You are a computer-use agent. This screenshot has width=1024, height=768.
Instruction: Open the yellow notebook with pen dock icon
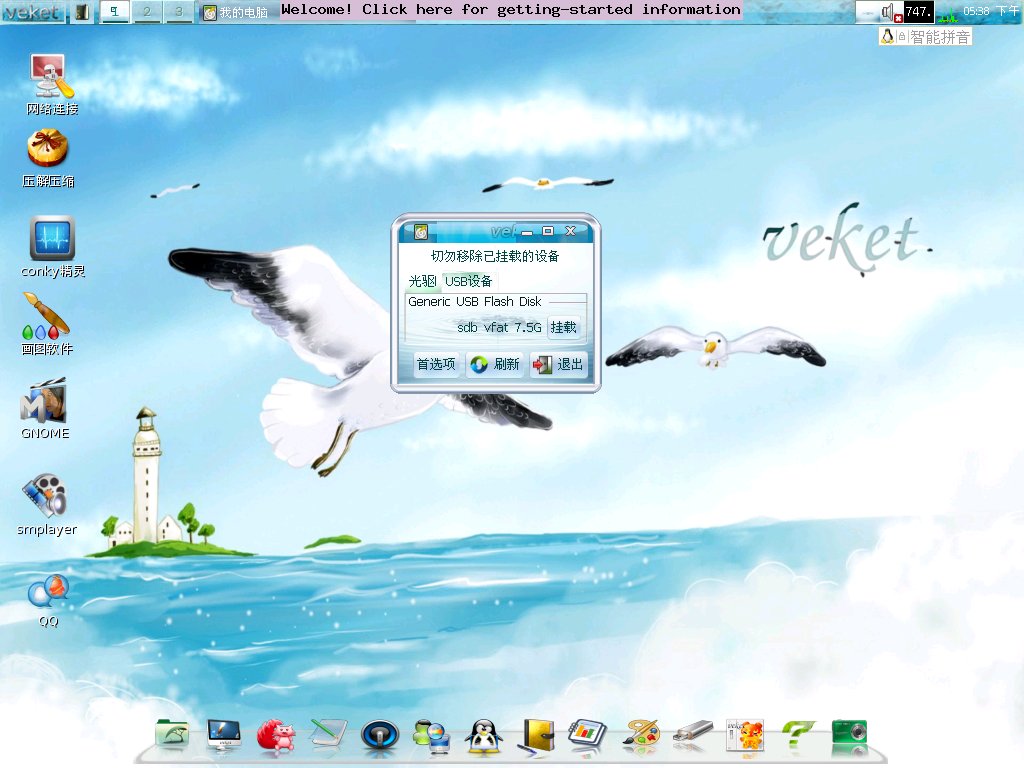coord(537,736)
